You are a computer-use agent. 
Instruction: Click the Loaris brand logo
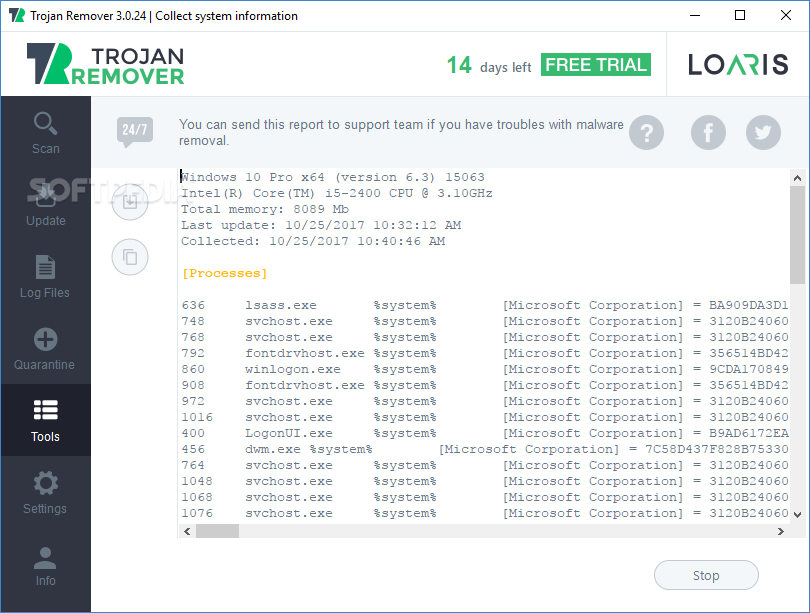(738, 65)
